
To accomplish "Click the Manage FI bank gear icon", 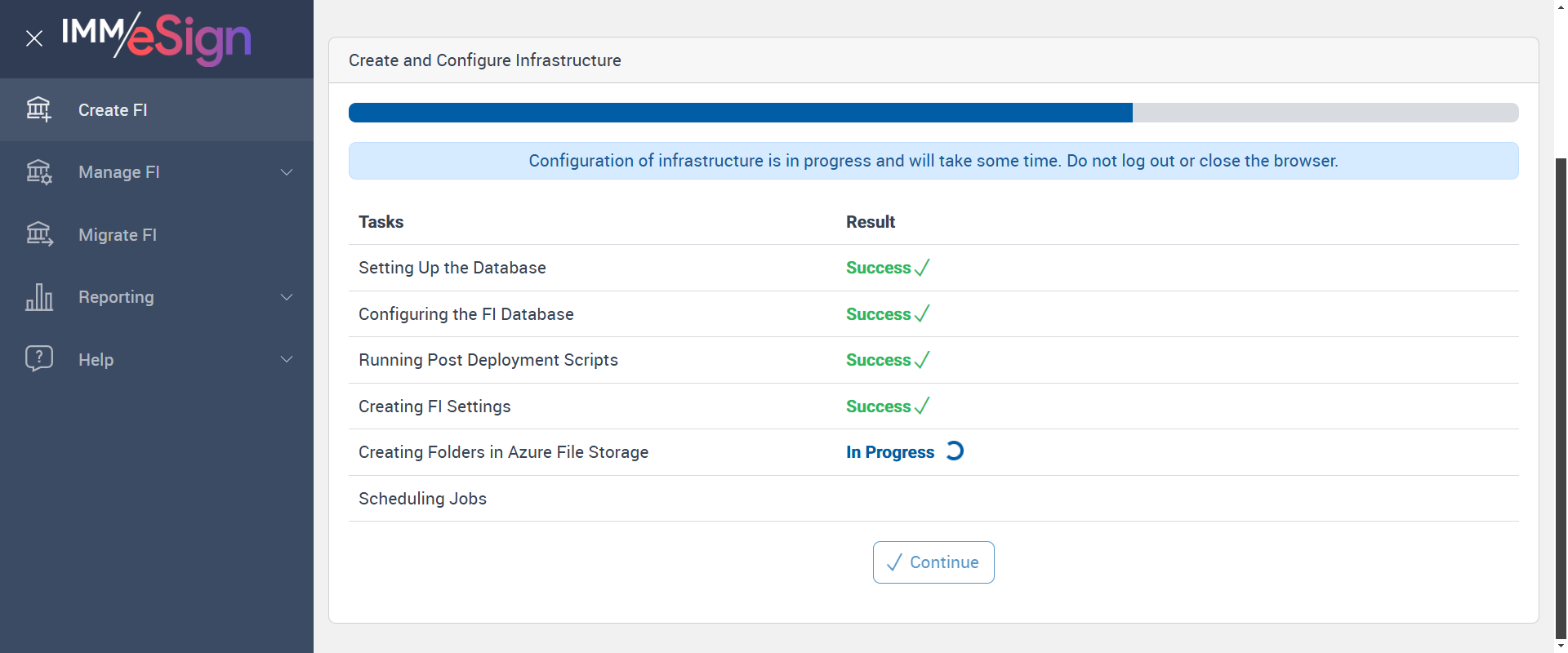I will coord(38,172).
